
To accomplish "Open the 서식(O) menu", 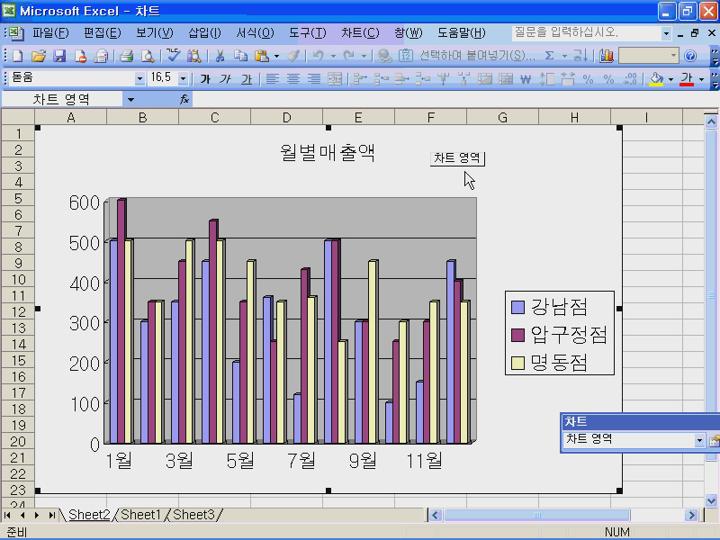I will 255,33.
